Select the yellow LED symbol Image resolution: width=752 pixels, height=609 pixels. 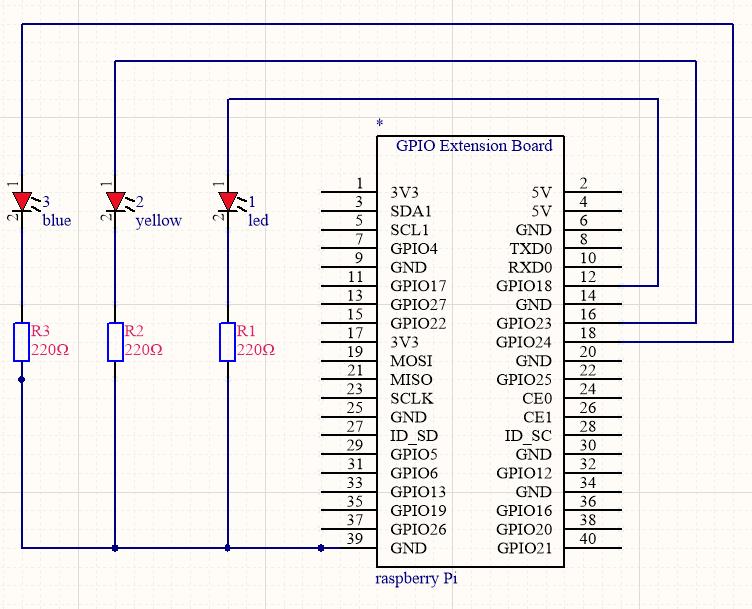click(115, 201)
